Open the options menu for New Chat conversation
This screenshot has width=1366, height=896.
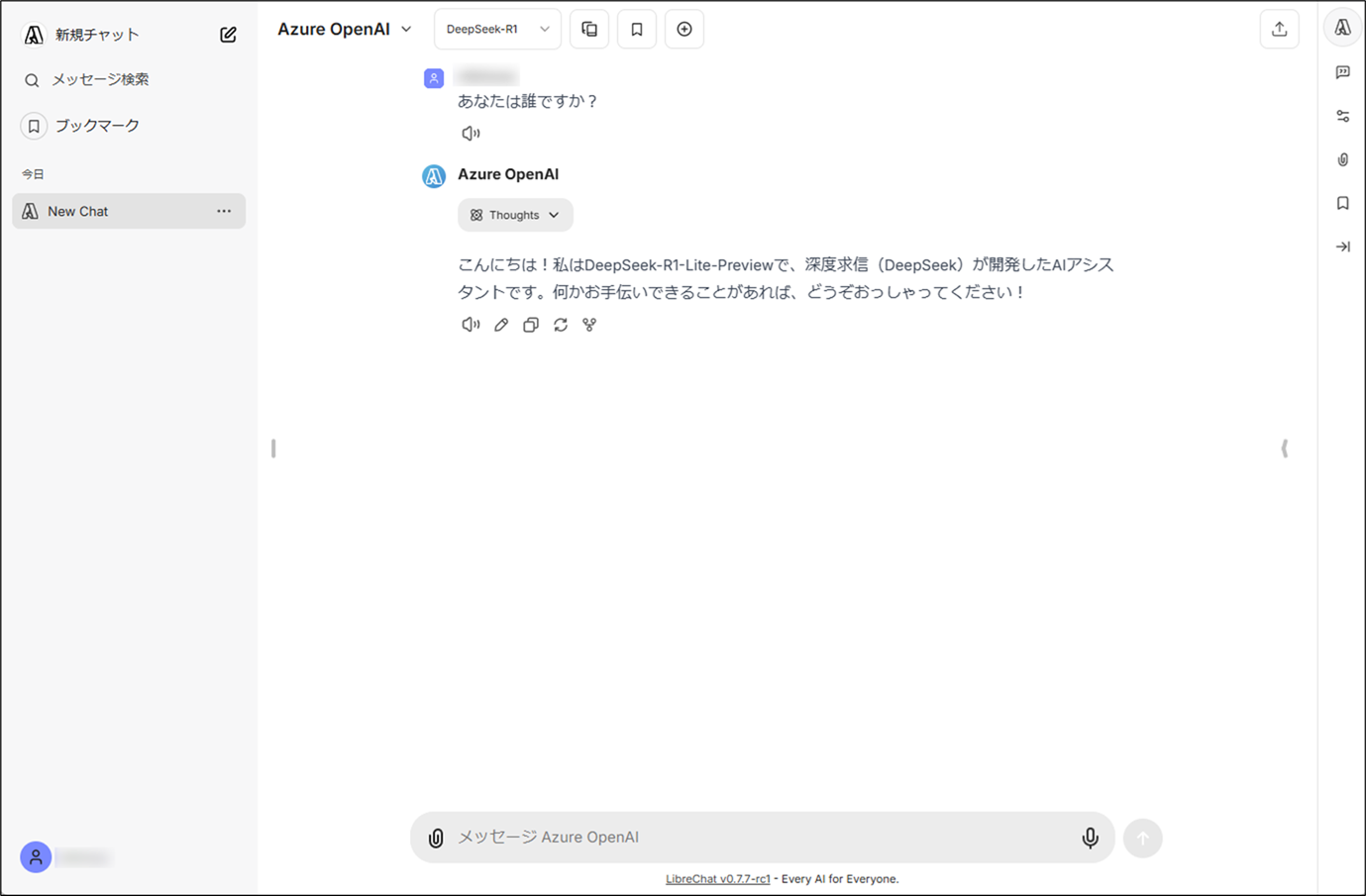point(224,211)
